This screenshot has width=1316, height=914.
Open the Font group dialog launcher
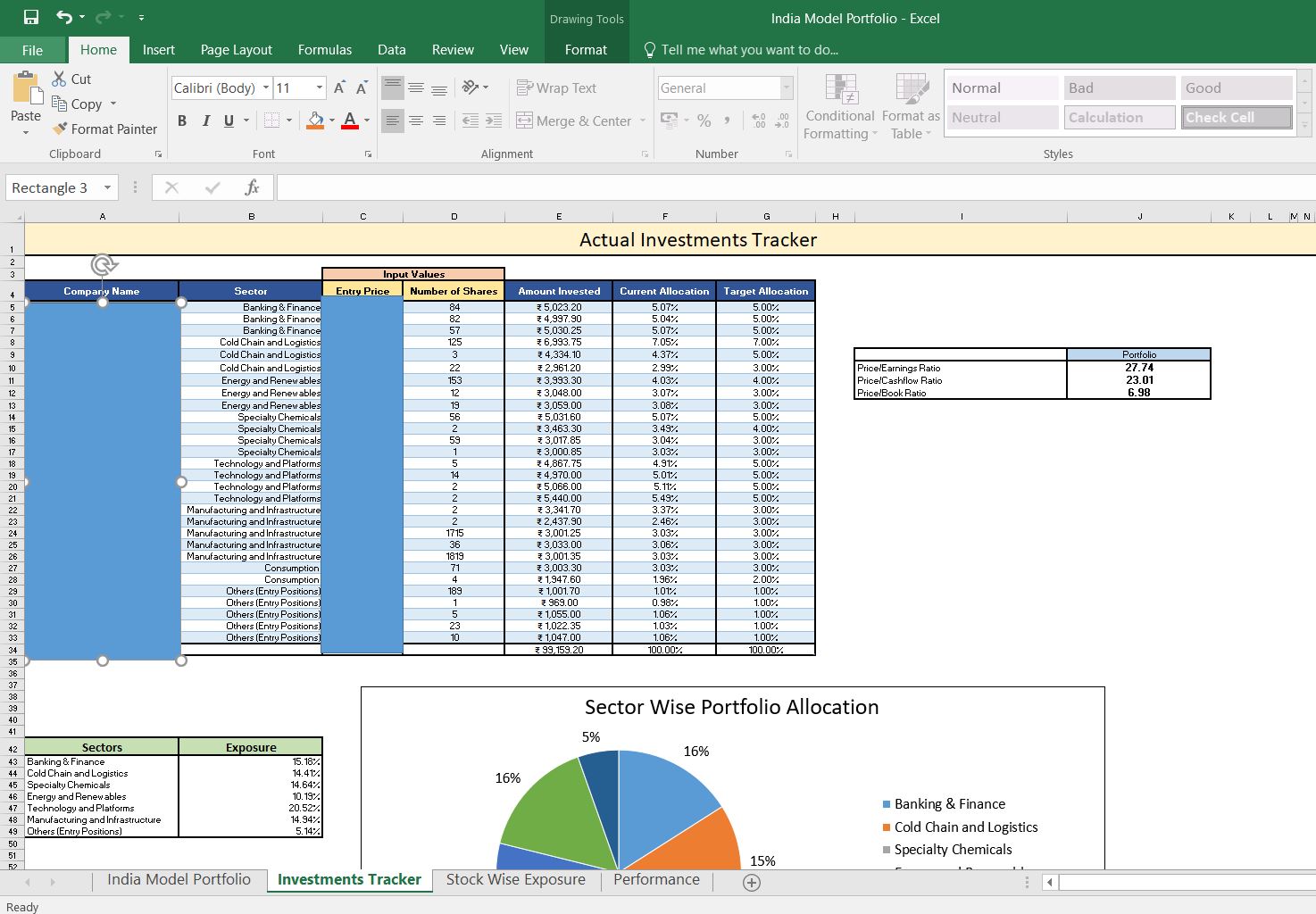[368, 154]
